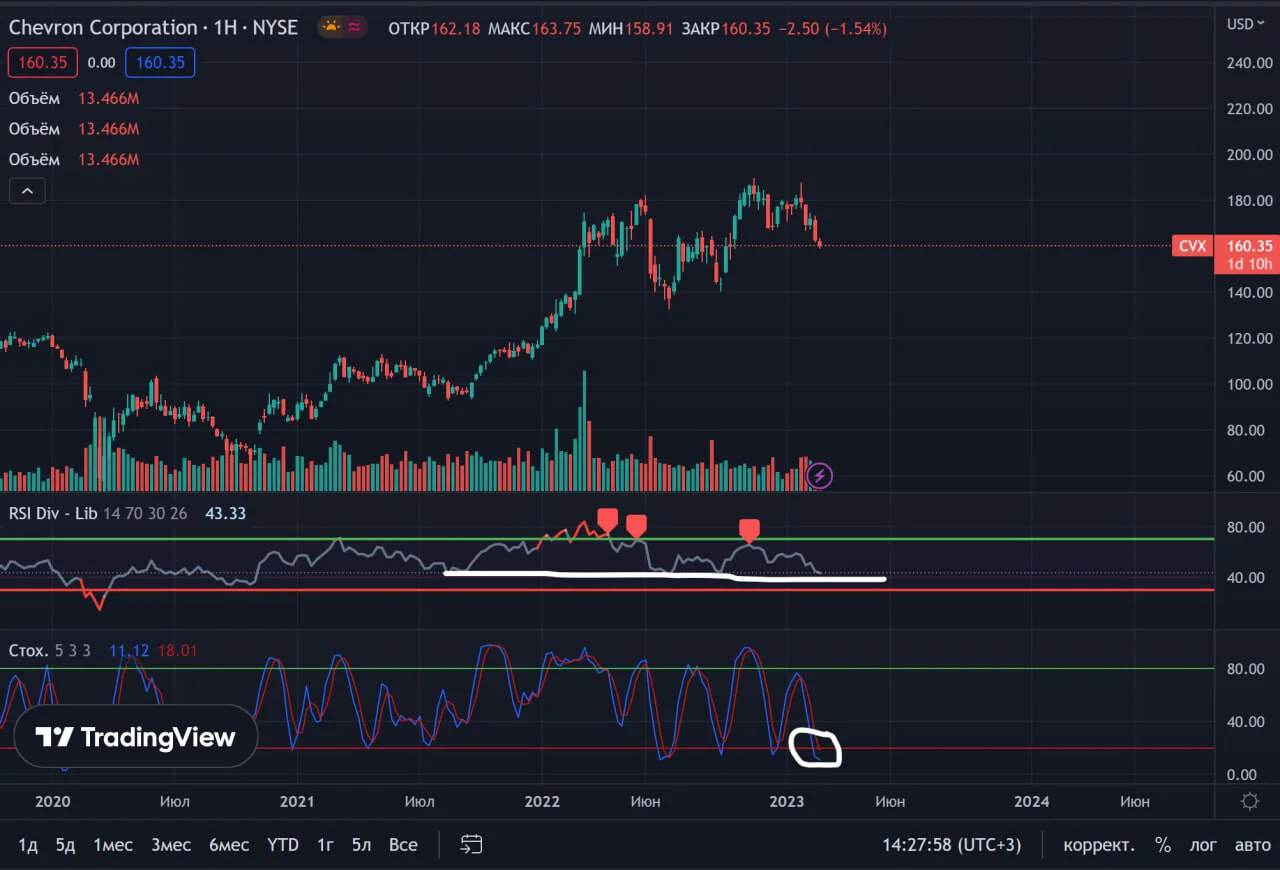This screenshot has height=870, width=1280.
Task: Select the RSI Div - Lib indicator legend
Action: pyautogui.click(x=53, y=513)
